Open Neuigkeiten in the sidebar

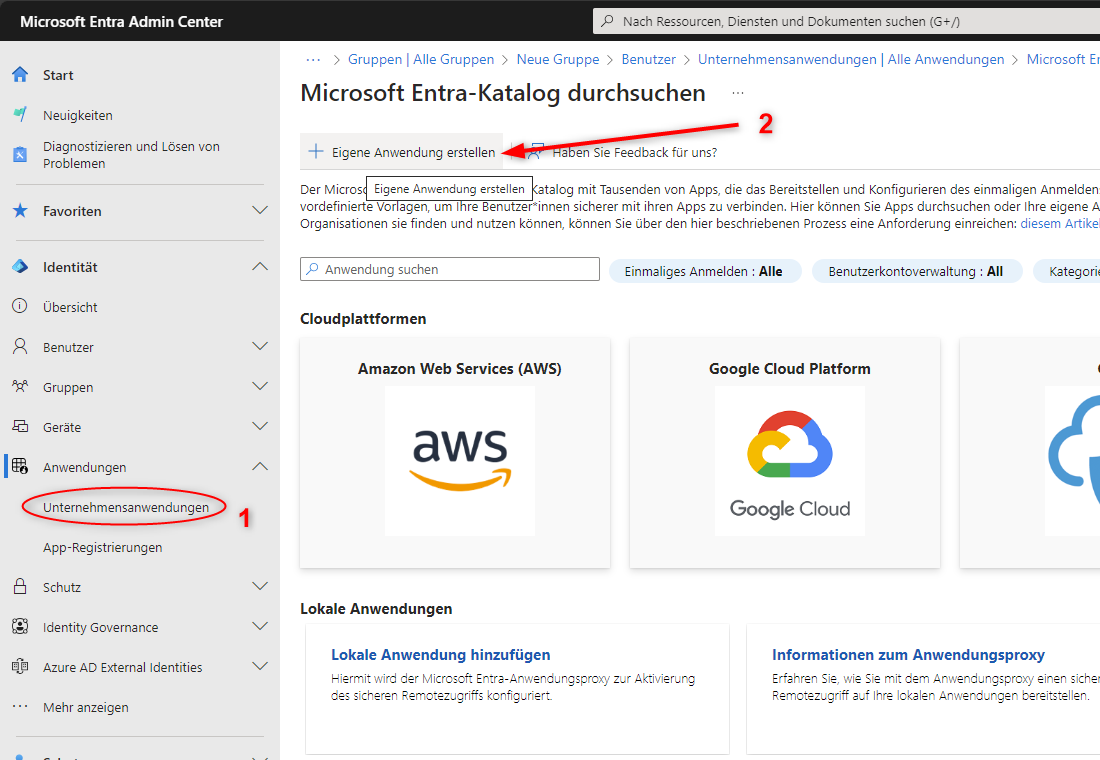click(x=78, y=115)
